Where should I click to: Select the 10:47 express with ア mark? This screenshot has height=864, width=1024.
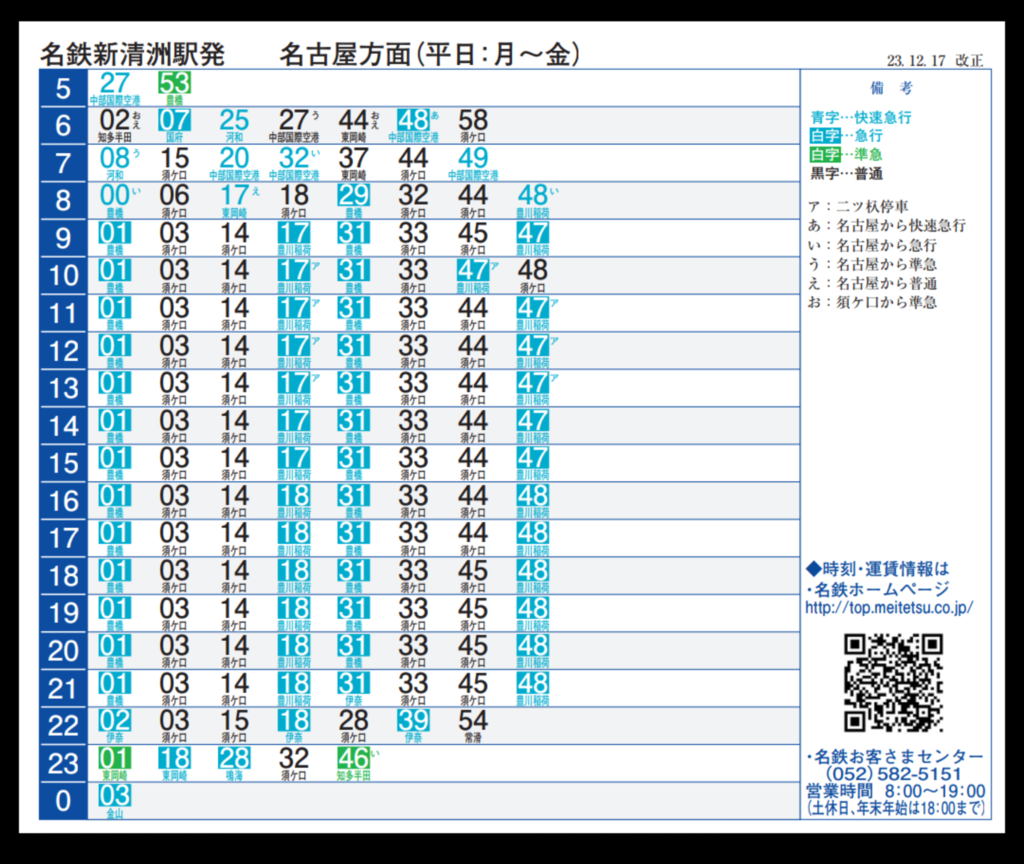click(476, 276)
